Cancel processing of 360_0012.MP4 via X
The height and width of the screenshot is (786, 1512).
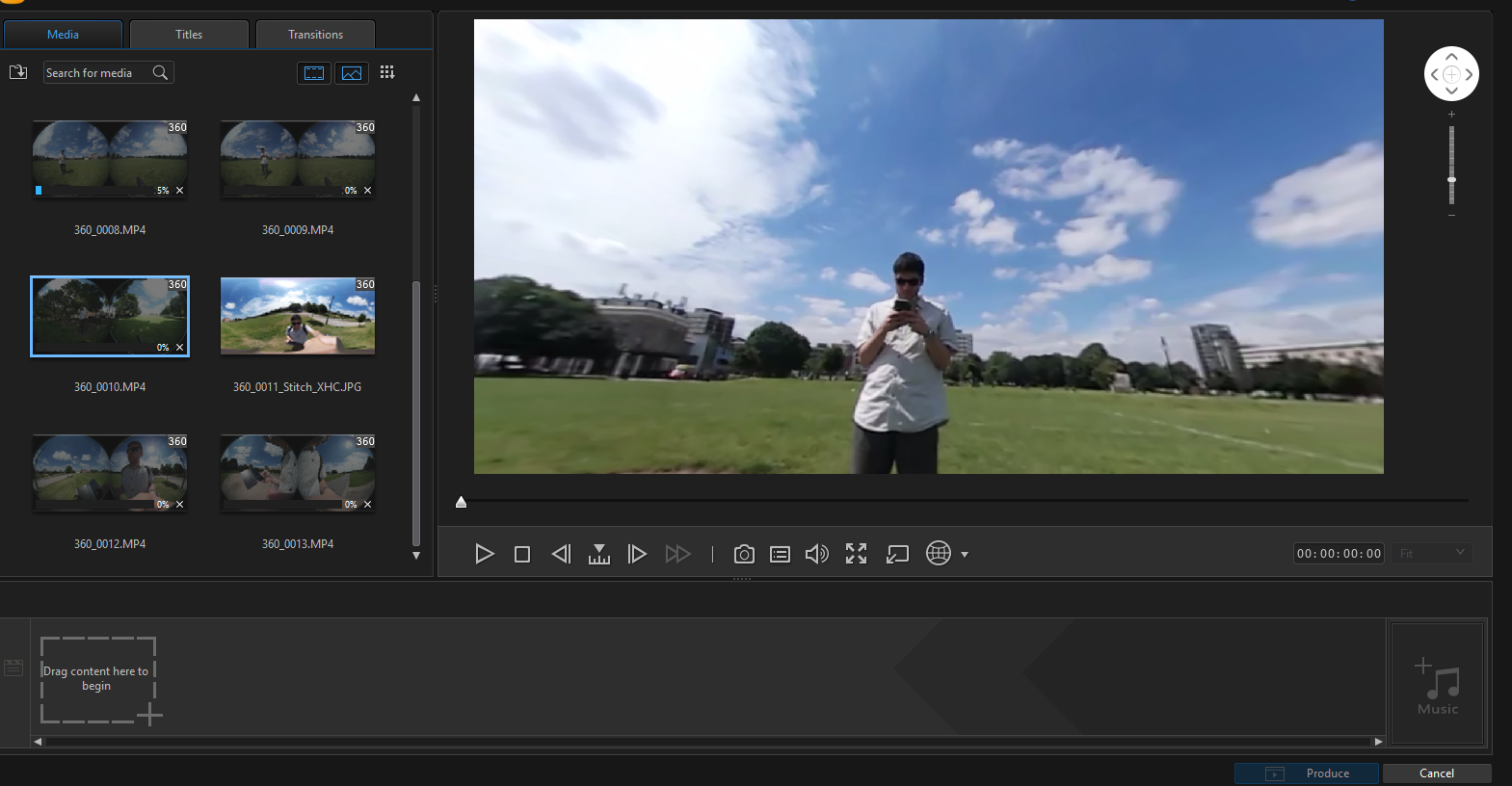point(179,505)
